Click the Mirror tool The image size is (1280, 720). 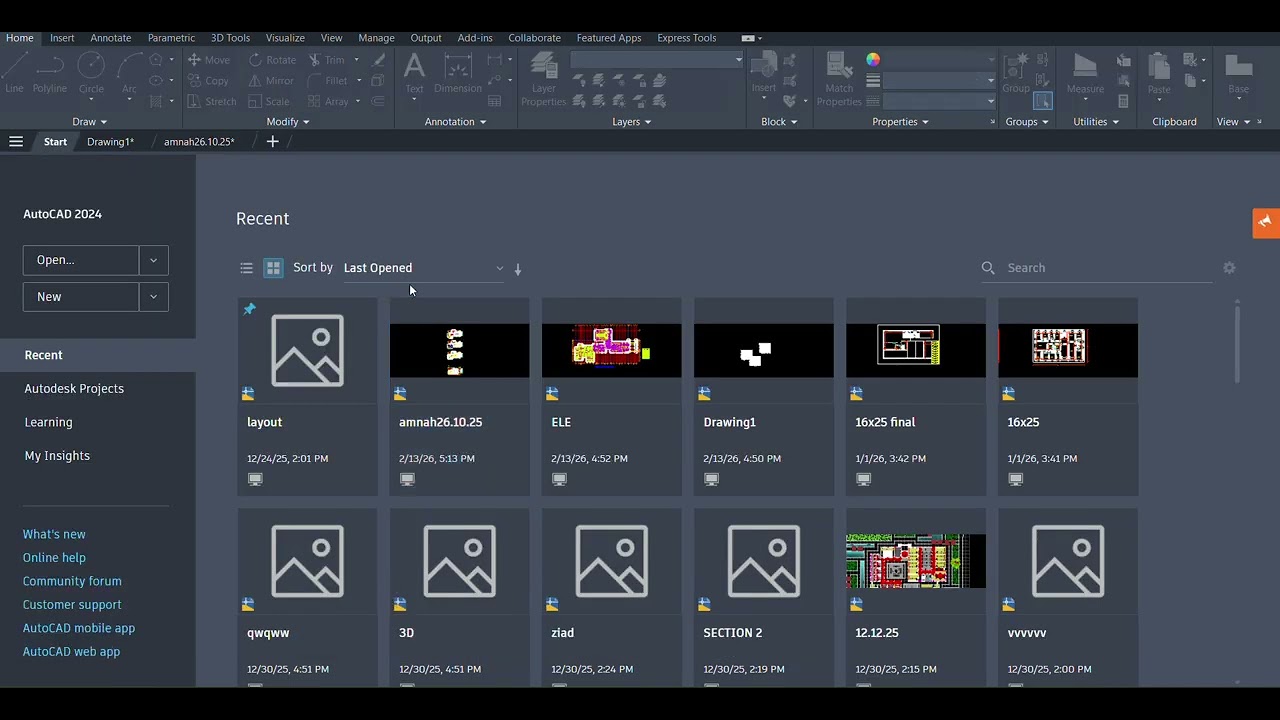271,81
